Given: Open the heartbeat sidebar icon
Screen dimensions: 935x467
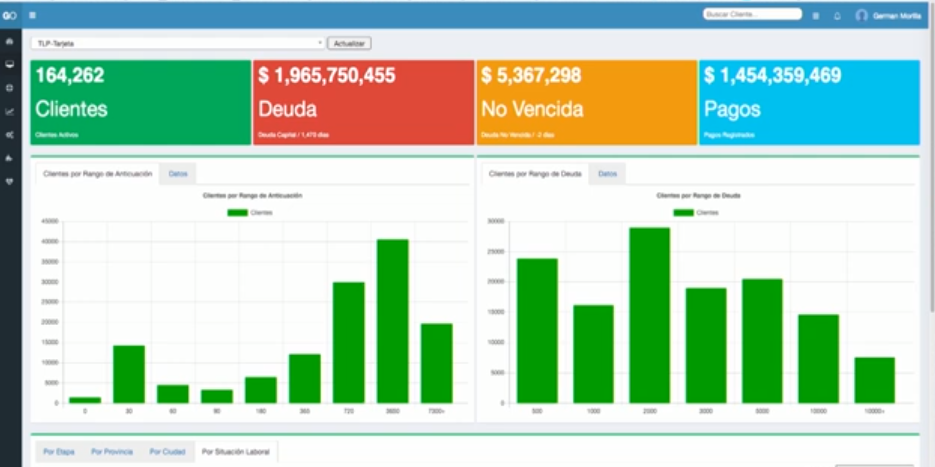Looking at the screenshot, I should 10,182.
